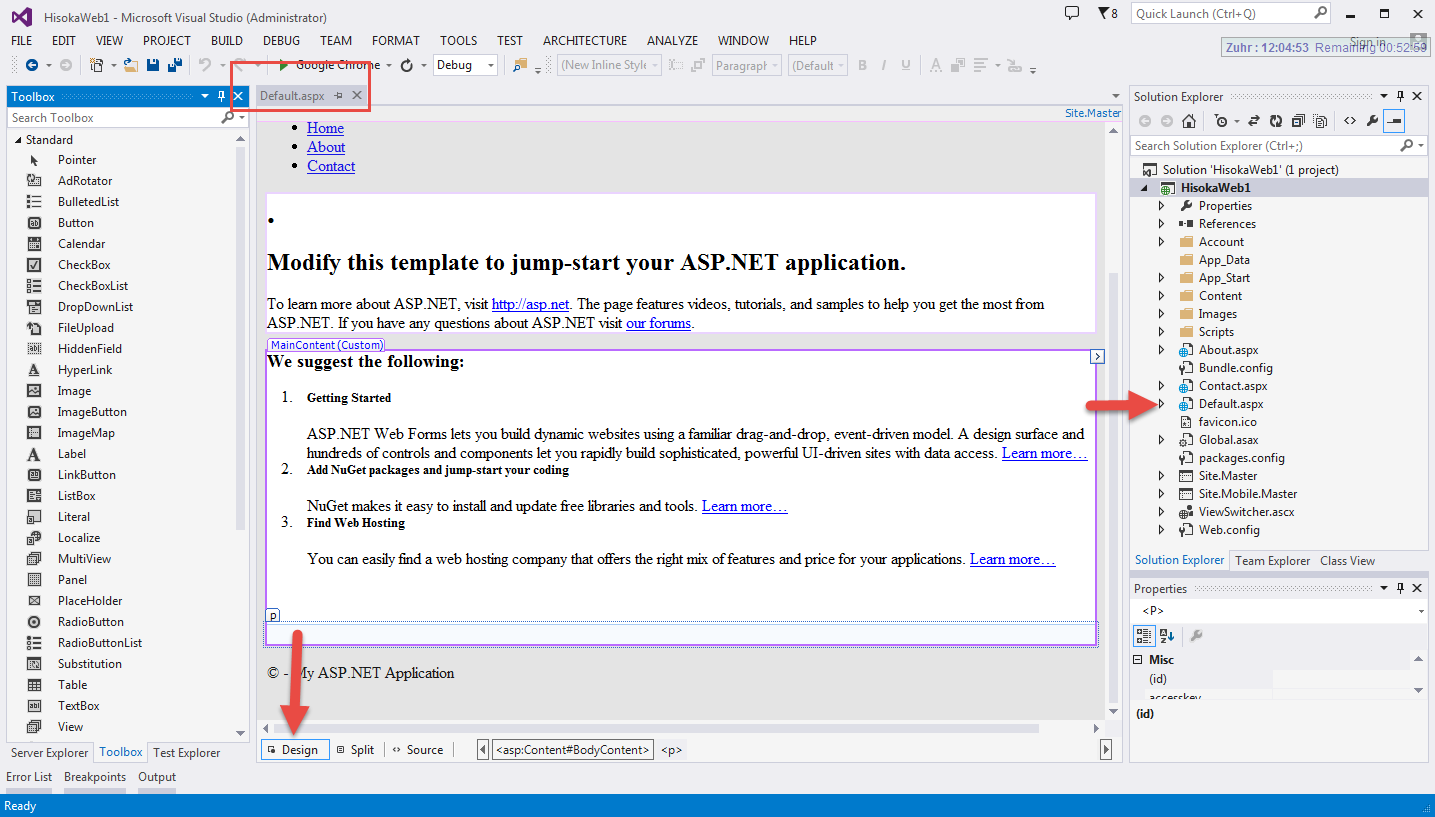Click the Undo arrow icon
1435x817 pixels.
[x=205, y=65]
